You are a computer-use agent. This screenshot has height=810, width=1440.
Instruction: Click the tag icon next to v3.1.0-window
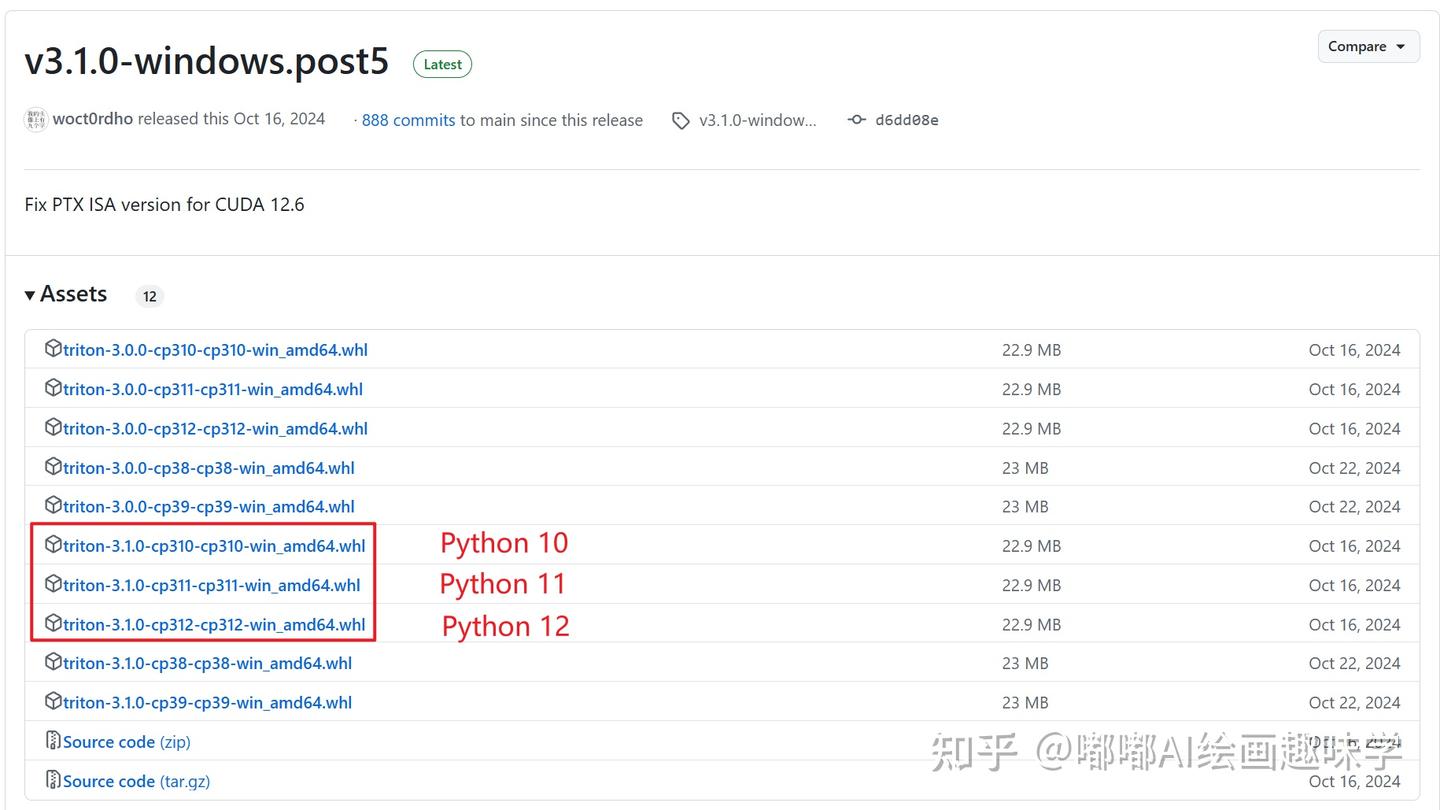tap(681, 121)
